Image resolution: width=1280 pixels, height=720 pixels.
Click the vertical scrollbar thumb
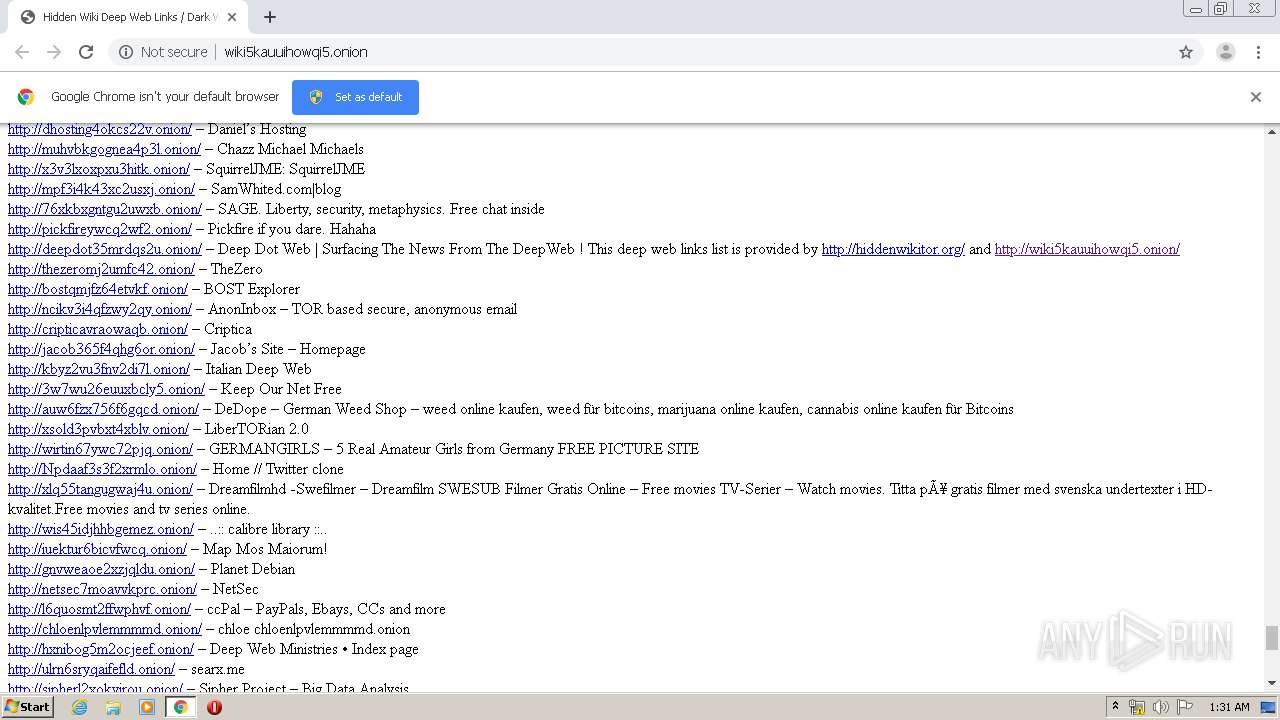pyautogui.click(x=1272, y=638)
